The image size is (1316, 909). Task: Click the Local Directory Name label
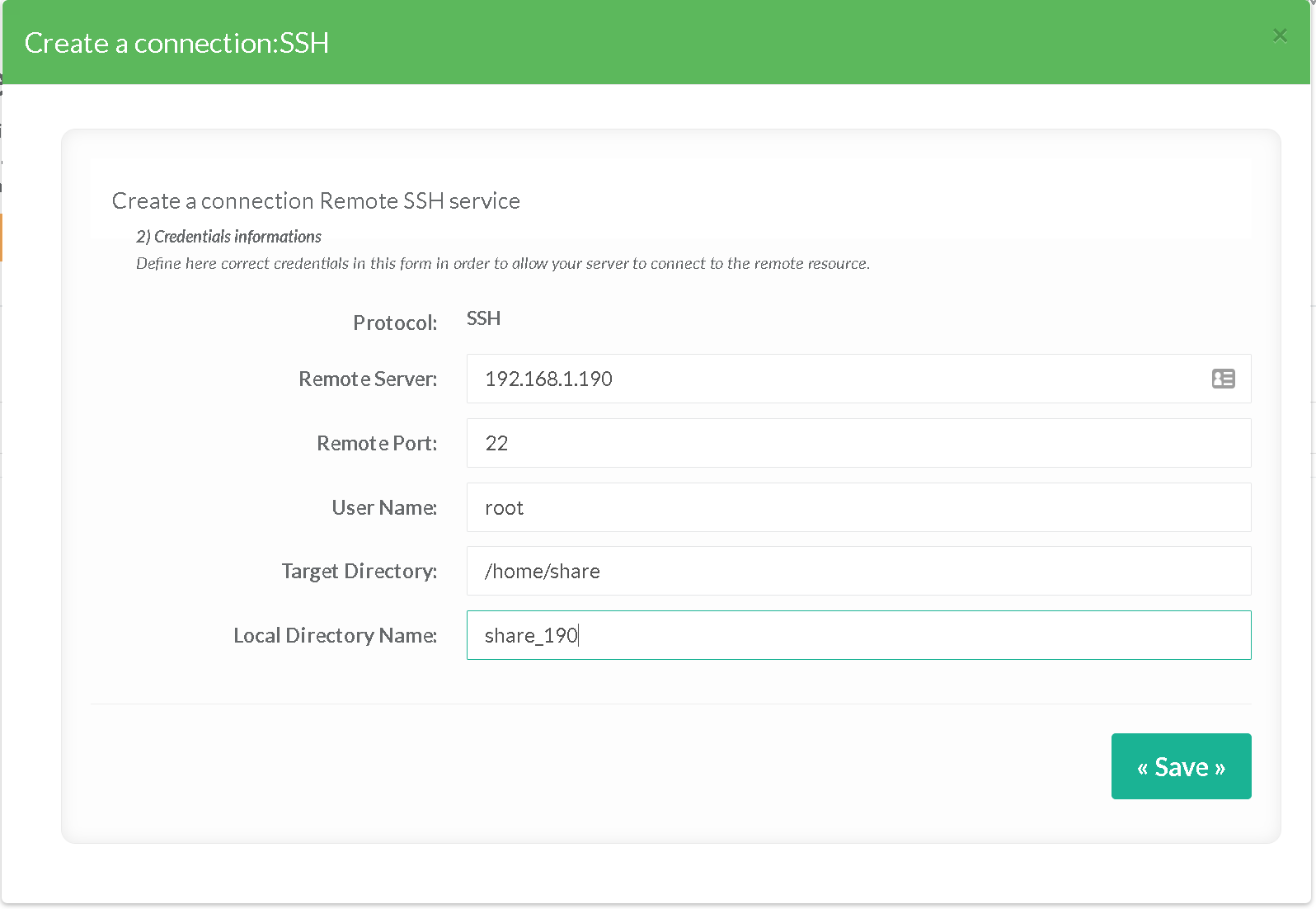pos(335,635)
